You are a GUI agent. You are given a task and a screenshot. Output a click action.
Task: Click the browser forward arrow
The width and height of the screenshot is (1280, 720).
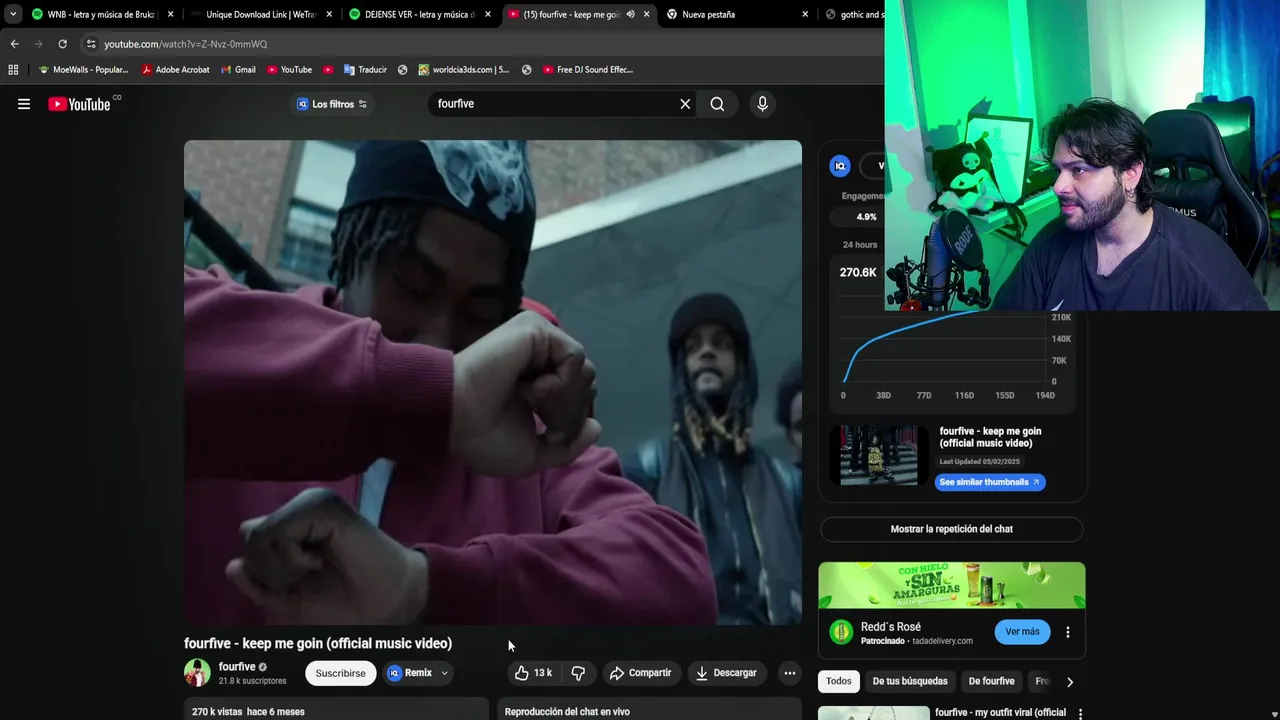click(x=38, y=44)
